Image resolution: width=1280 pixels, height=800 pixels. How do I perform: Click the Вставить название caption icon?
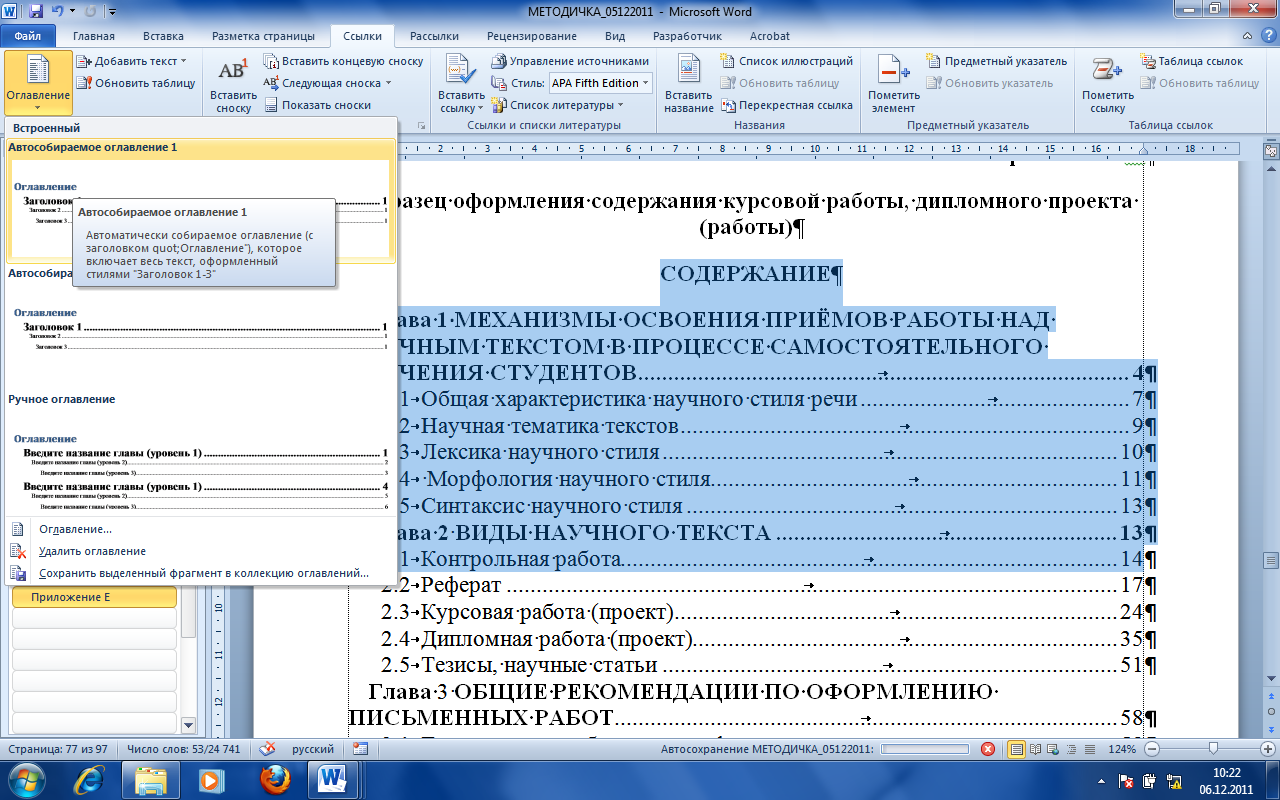[688, 84]
